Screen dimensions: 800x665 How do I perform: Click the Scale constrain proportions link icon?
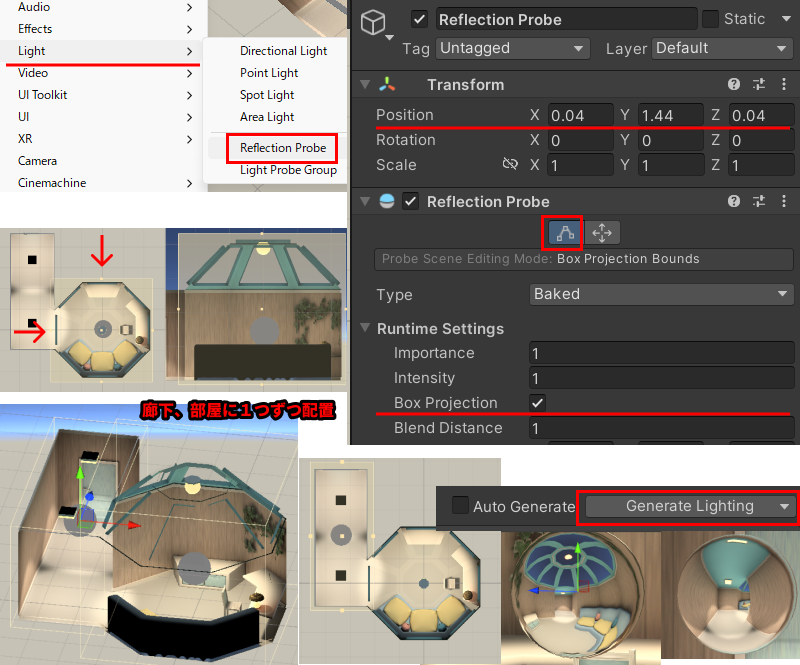(x=510, y=165)
